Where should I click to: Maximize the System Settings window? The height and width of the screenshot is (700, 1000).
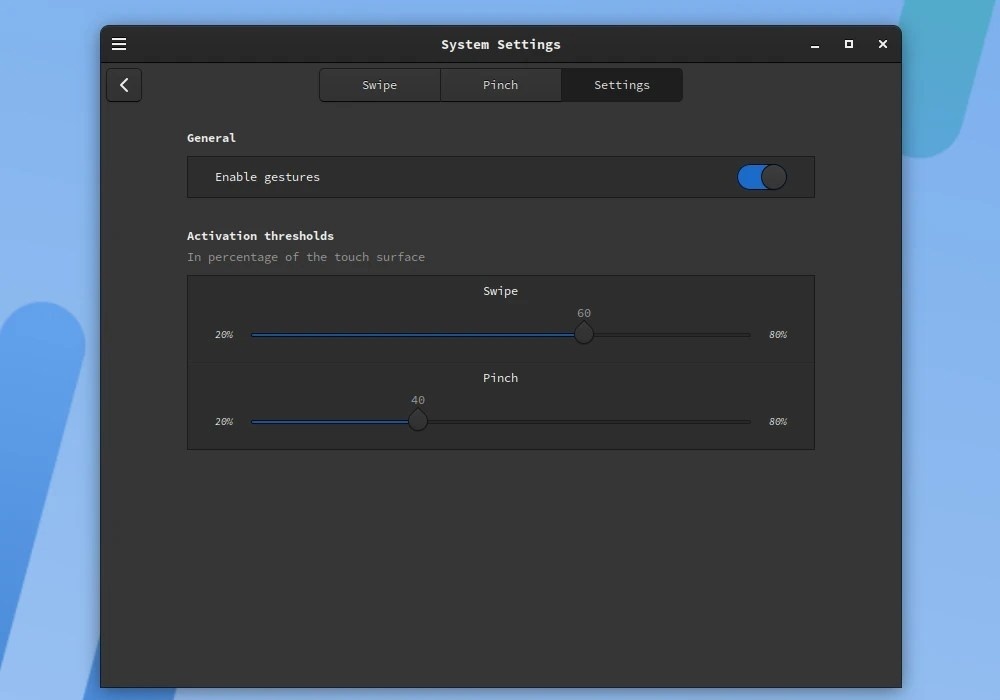pyautogui.click(x=849, y=44)
